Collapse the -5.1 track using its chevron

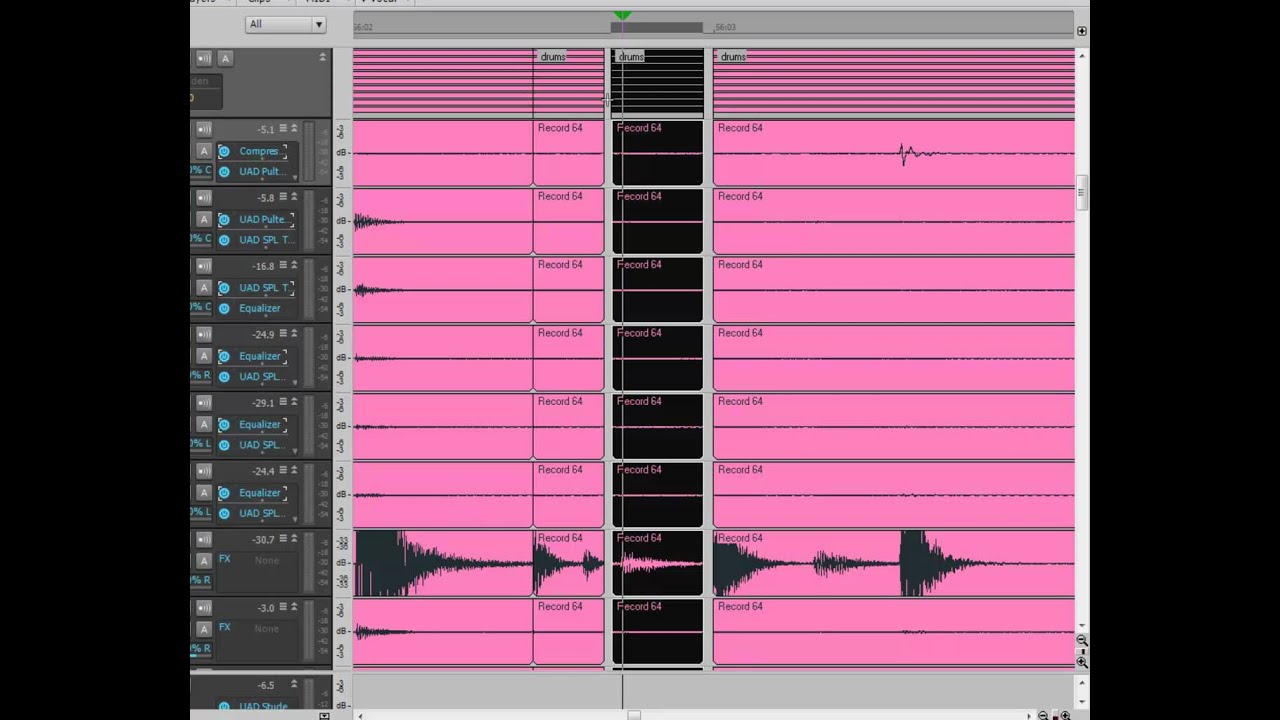click(294, 129)
